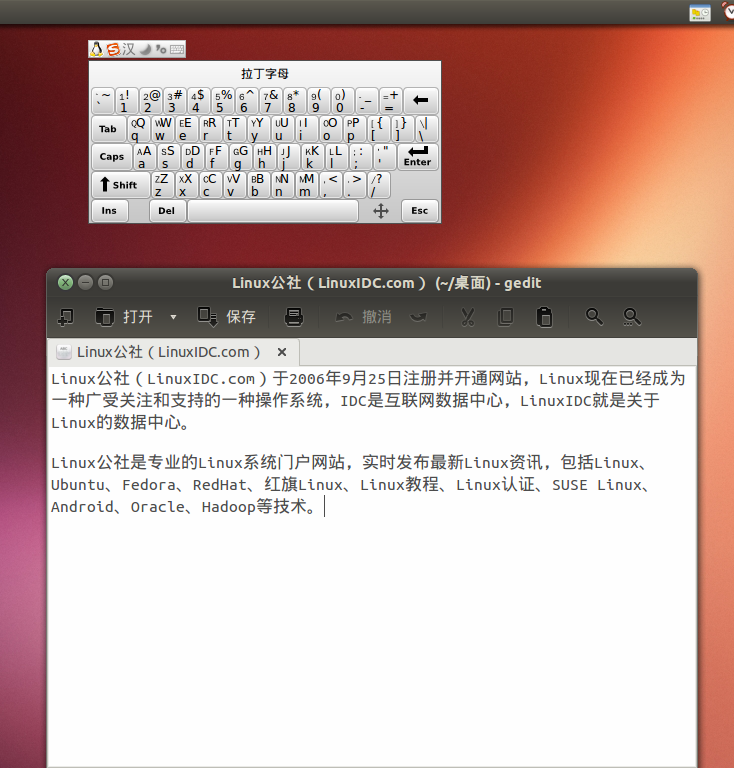The height and width of the screenshot is (768, 734).
Task: Click the 保存 save button
Action: tap(226, 316)
